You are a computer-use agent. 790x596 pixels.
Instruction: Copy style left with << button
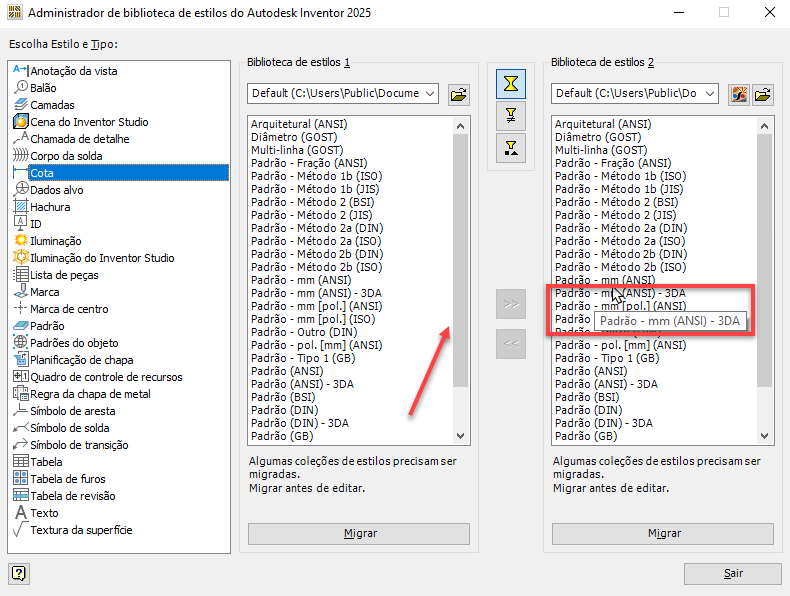pos(511,344)
